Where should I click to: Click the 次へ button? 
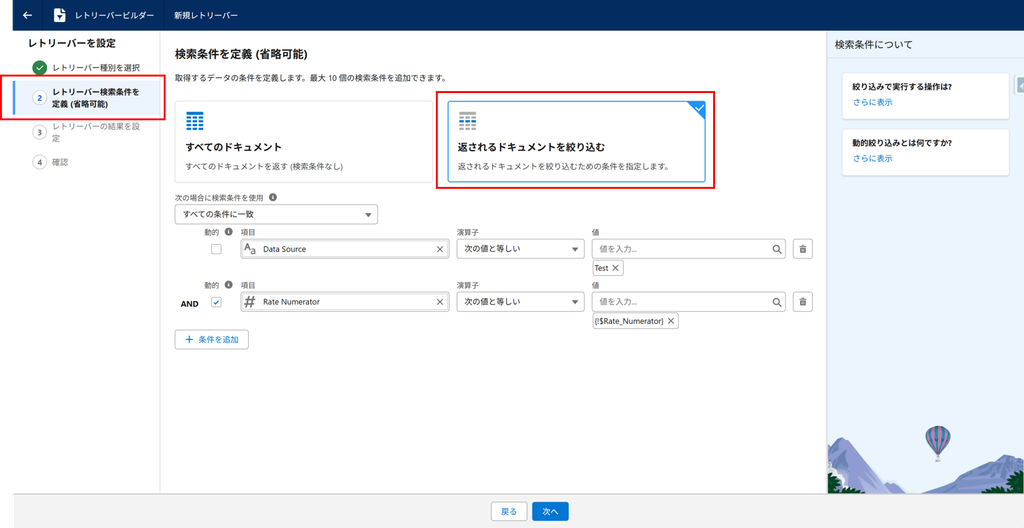tap(550, 512)
